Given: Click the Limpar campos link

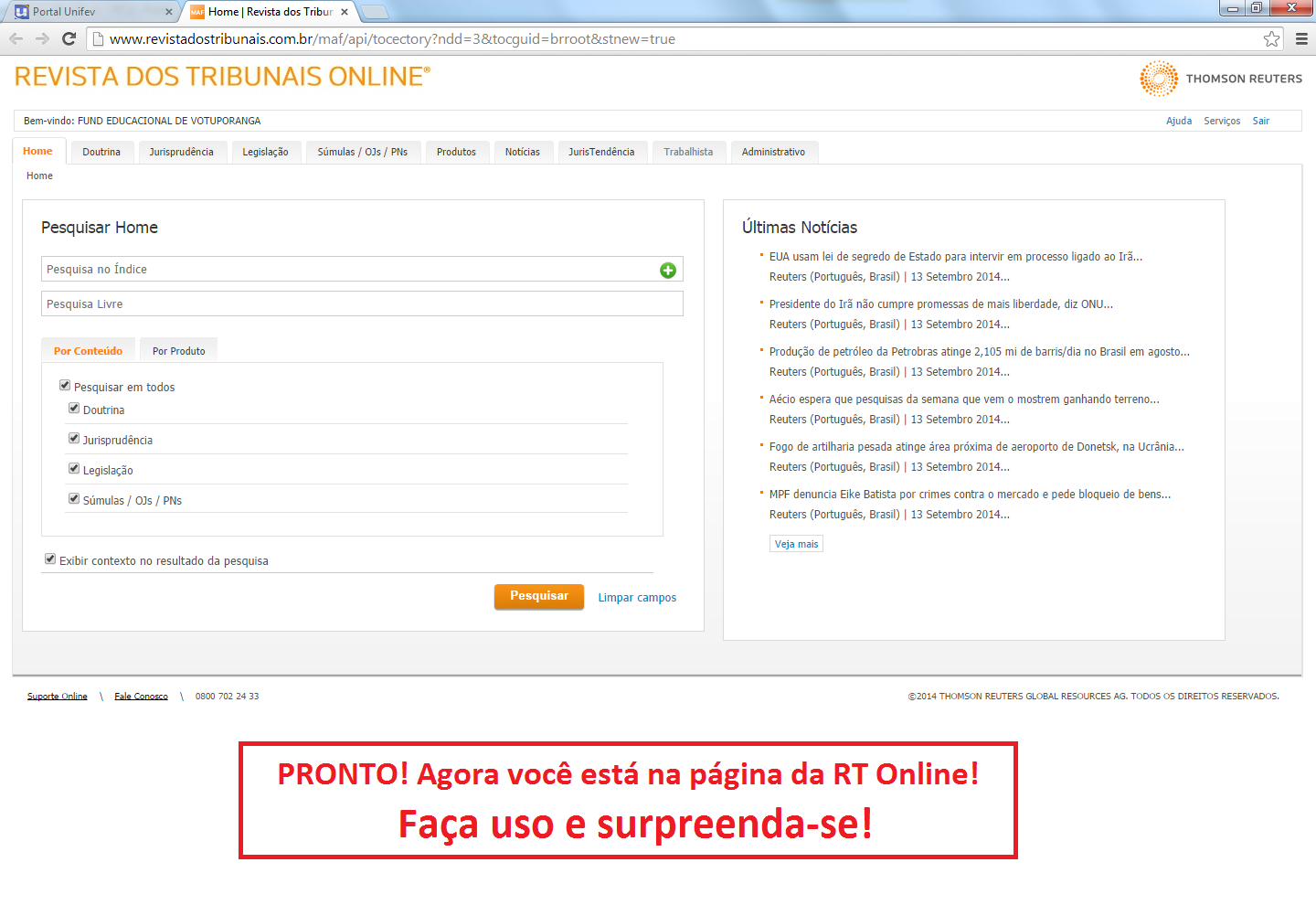Looking at the screenshot, I should (x=637, y=598).
